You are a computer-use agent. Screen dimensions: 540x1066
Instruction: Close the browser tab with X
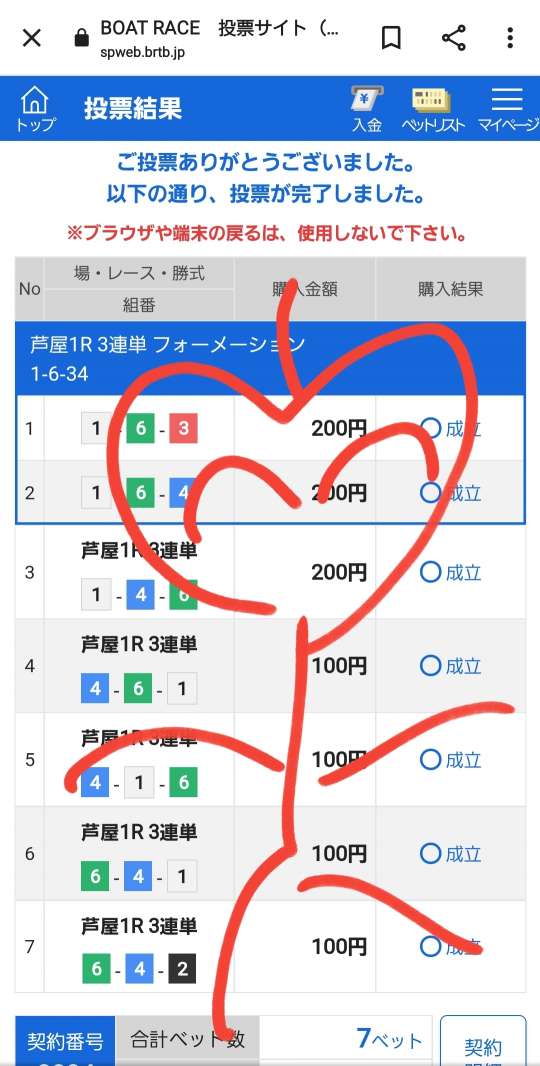[31, 38]
